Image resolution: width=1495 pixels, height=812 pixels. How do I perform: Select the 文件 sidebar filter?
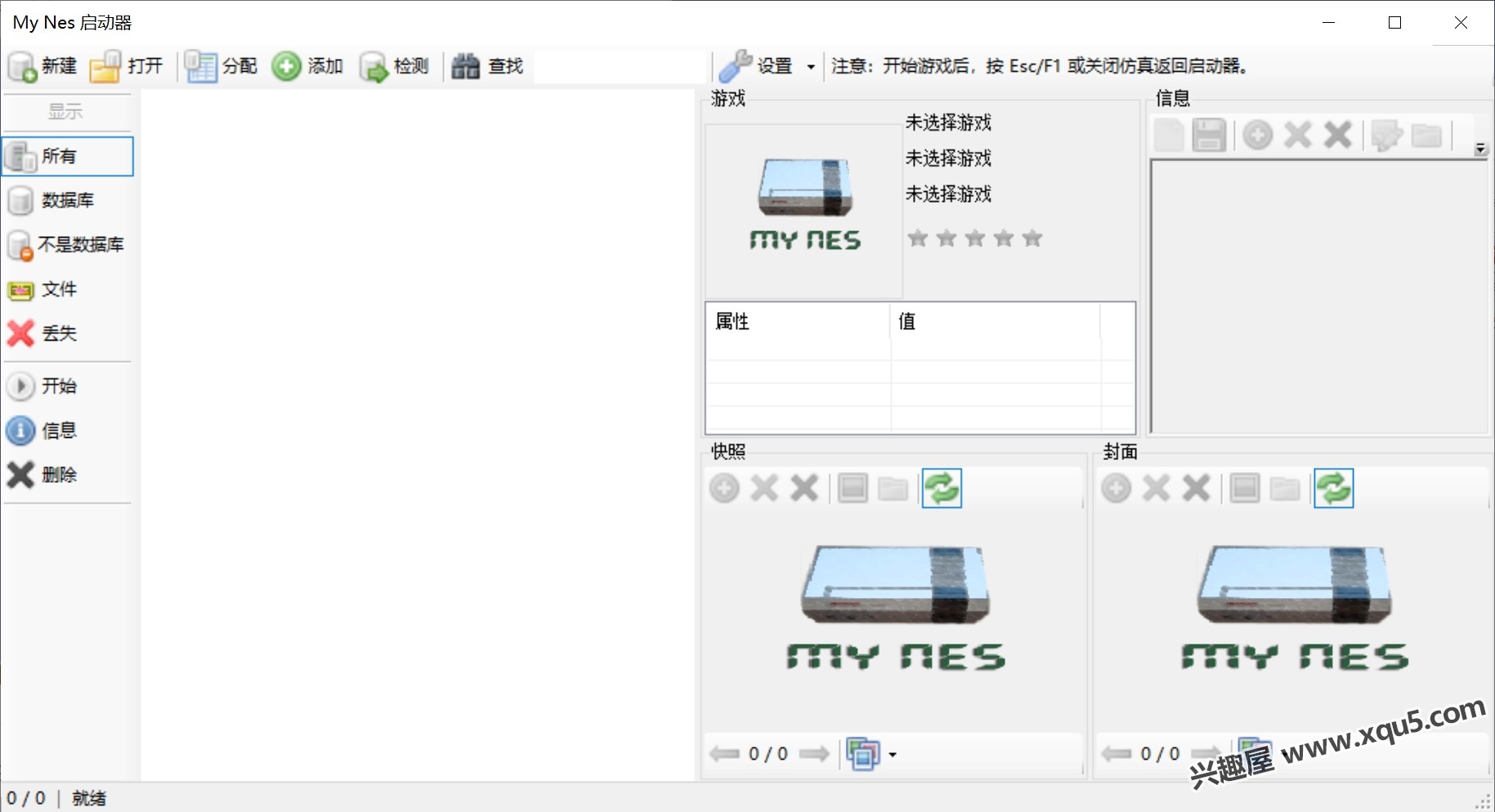(x=68, y=289)
